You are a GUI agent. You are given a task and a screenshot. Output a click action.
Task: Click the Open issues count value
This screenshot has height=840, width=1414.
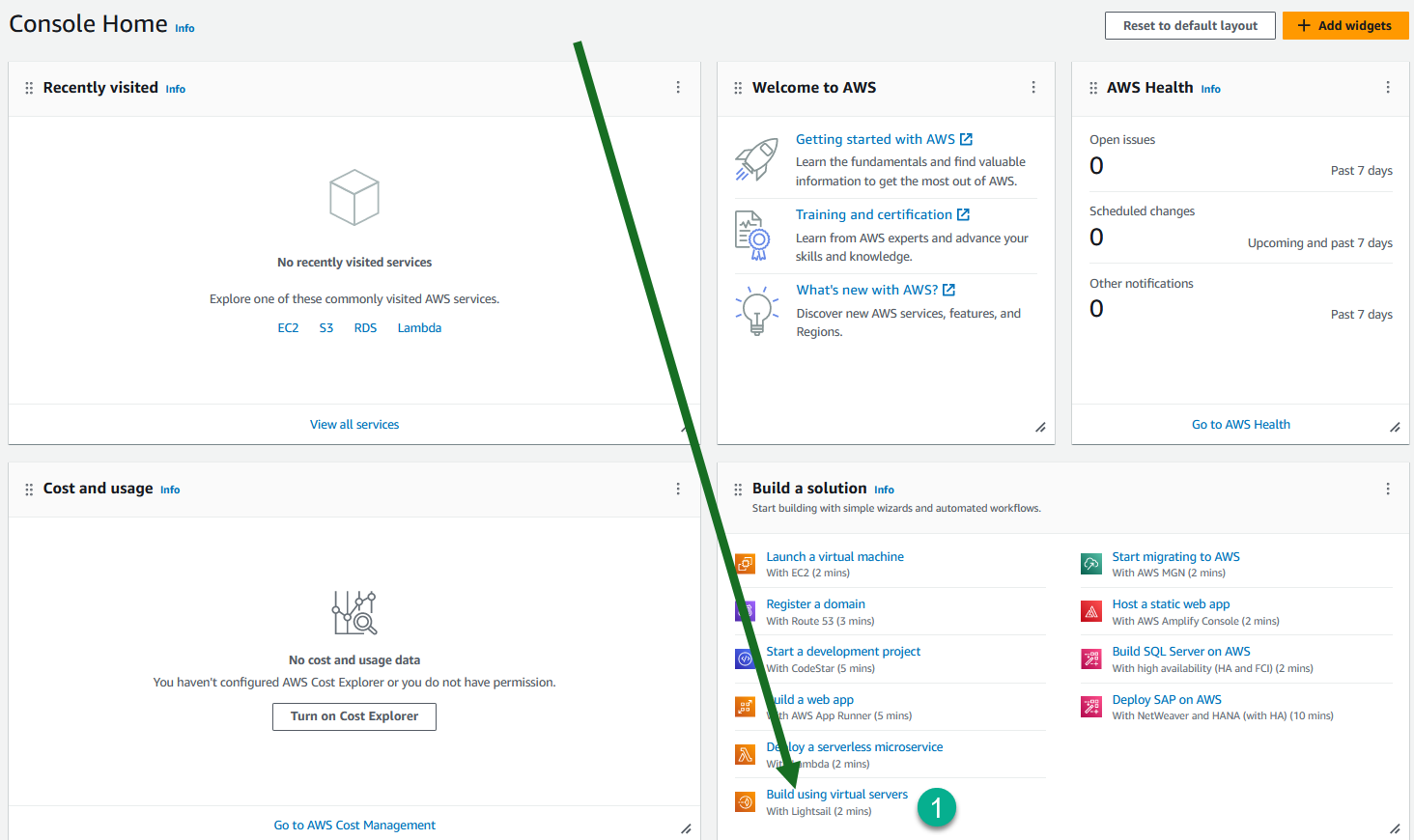1096,166
